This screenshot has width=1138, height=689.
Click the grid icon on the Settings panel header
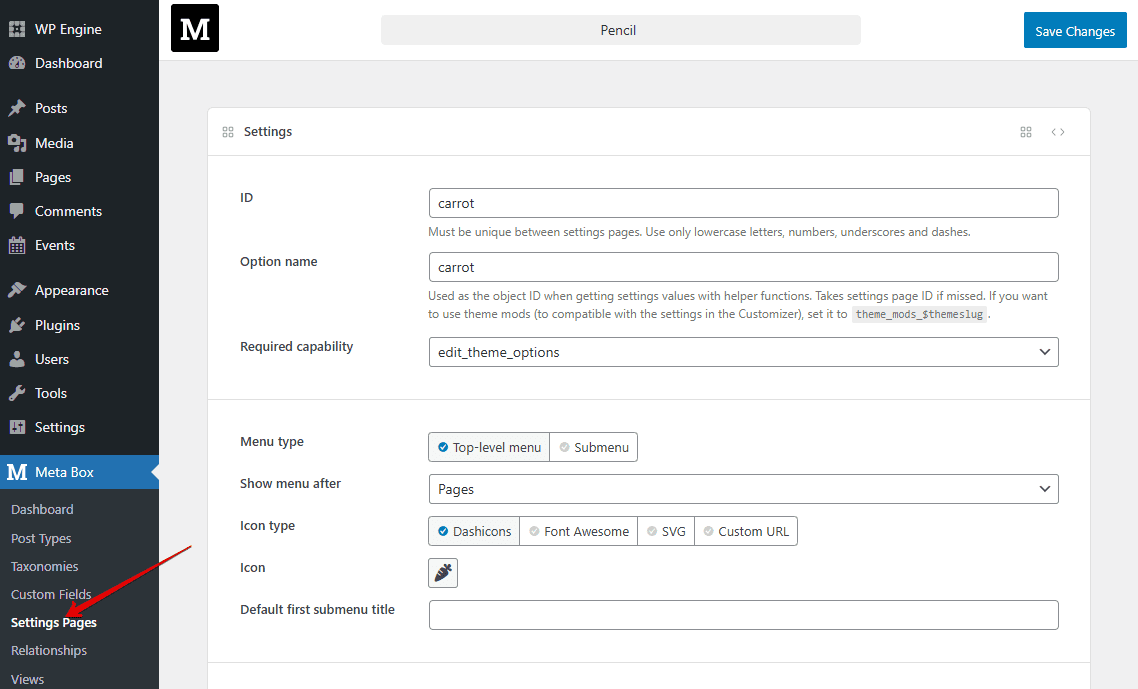tap(1025, 131)
